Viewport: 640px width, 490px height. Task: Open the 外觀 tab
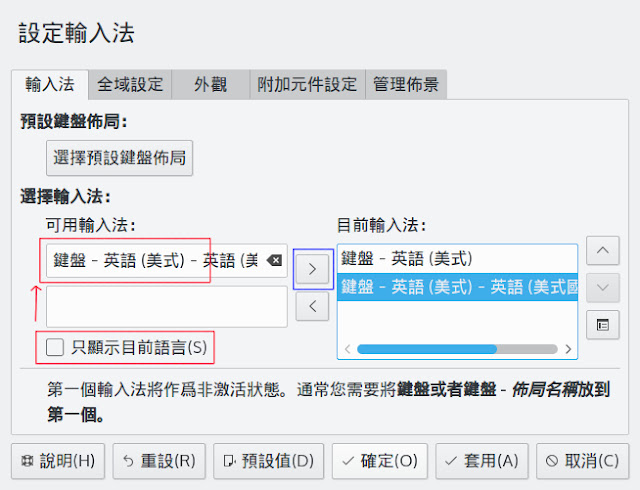210,84
